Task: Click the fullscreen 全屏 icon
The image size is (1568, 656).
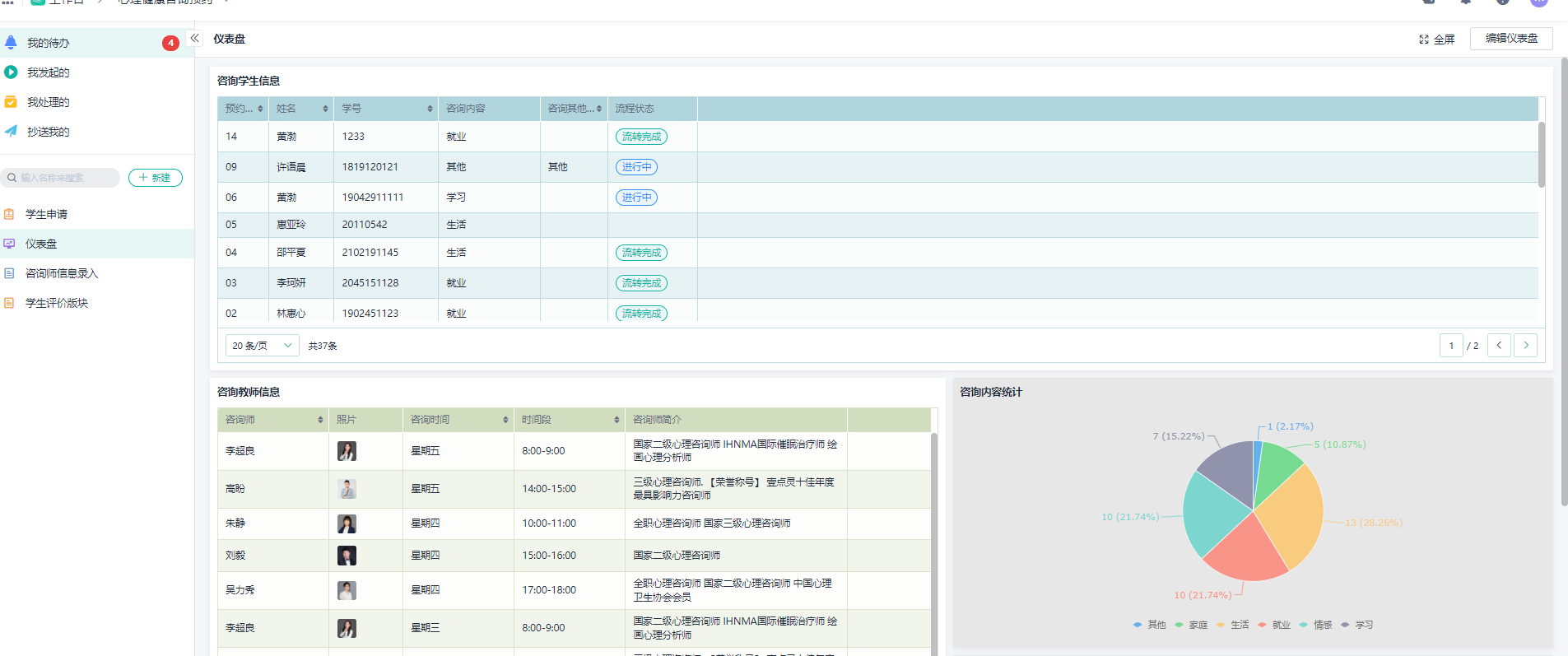Action: (1424, 40)
